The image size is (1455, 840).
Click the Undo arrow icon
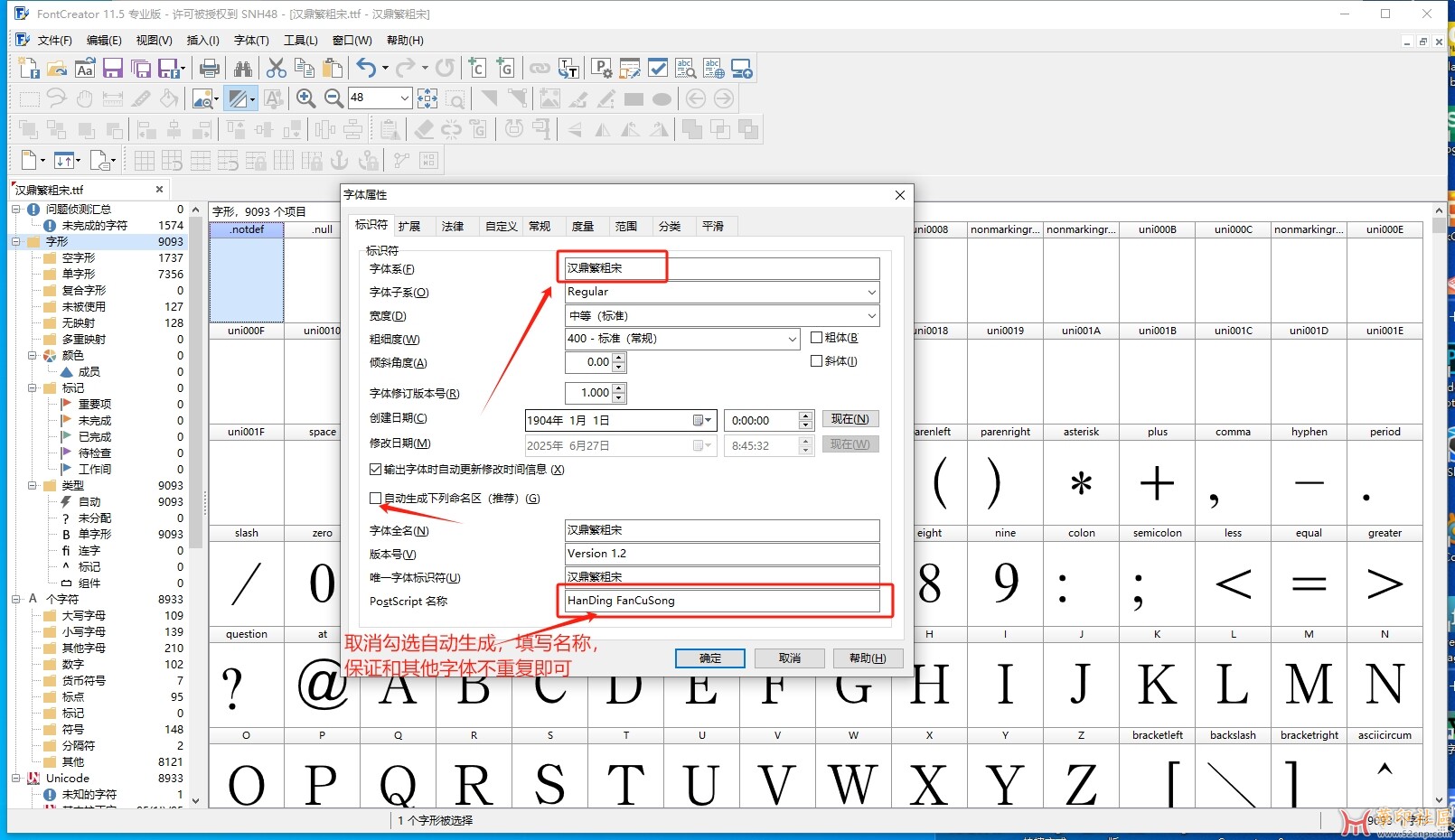click(x=366, y=69)
